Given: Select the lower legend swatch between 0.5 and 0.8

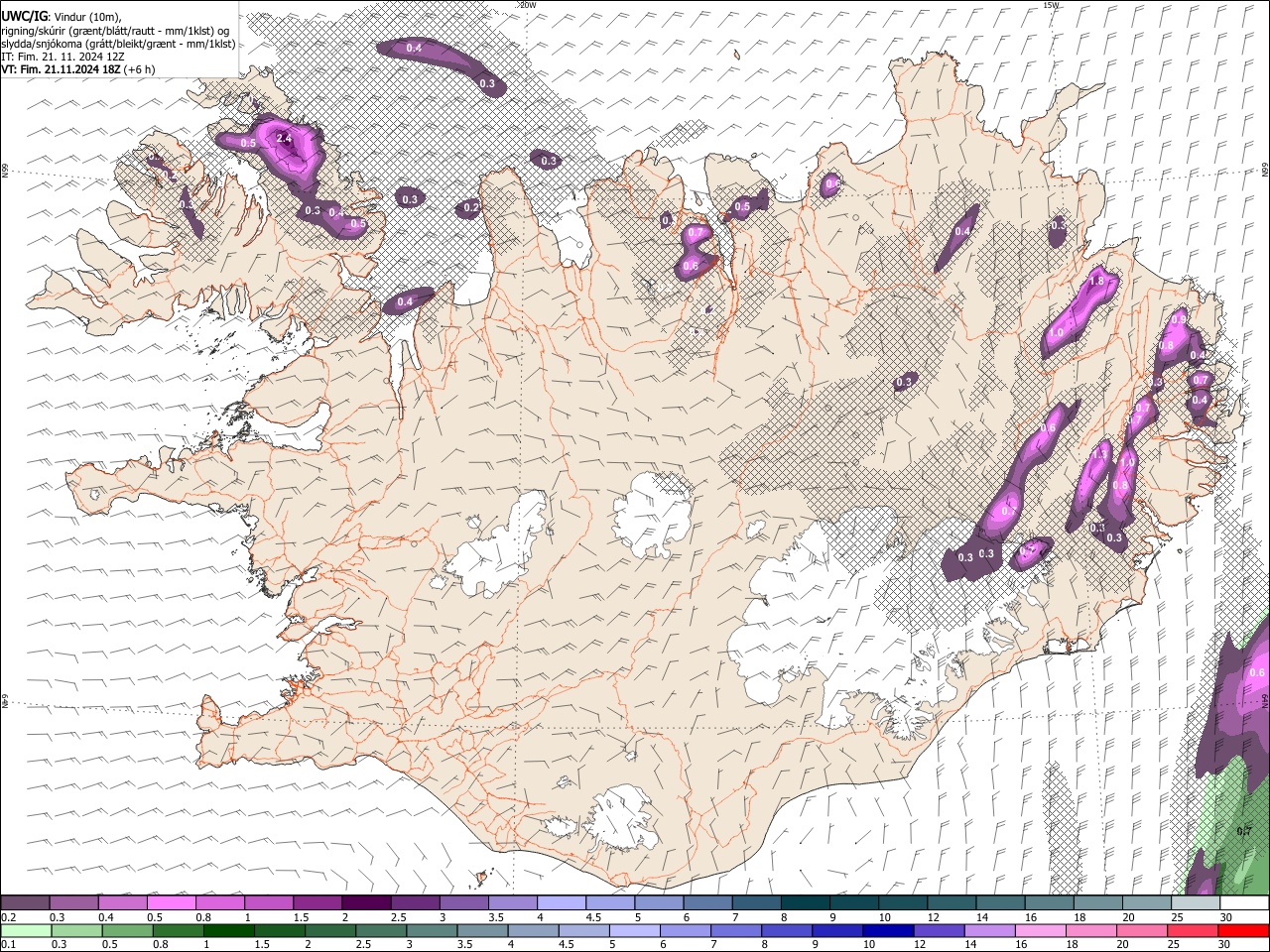Looking at the screenshot, I should (x=127, y=930).
